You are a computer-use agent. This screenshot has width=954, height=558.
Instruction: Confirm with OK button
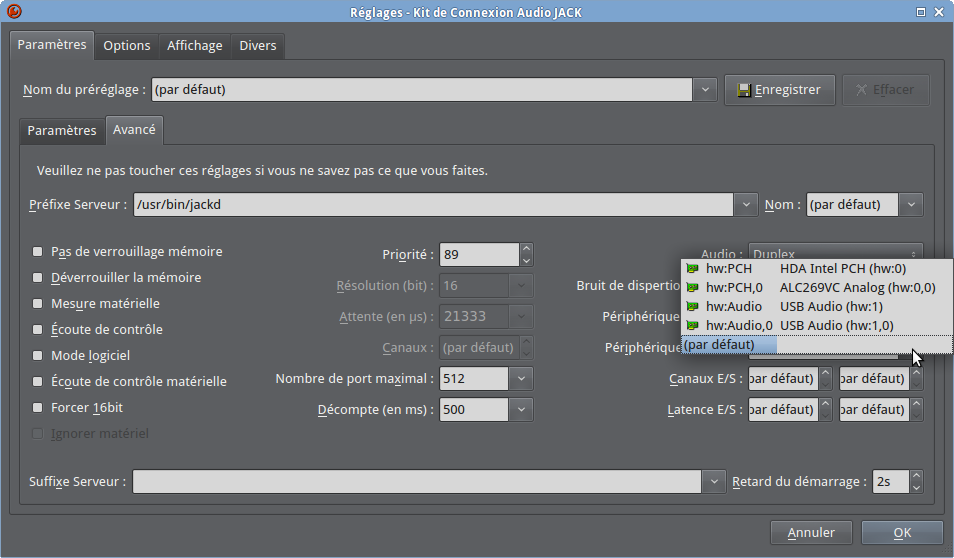(x=902, y=532)
